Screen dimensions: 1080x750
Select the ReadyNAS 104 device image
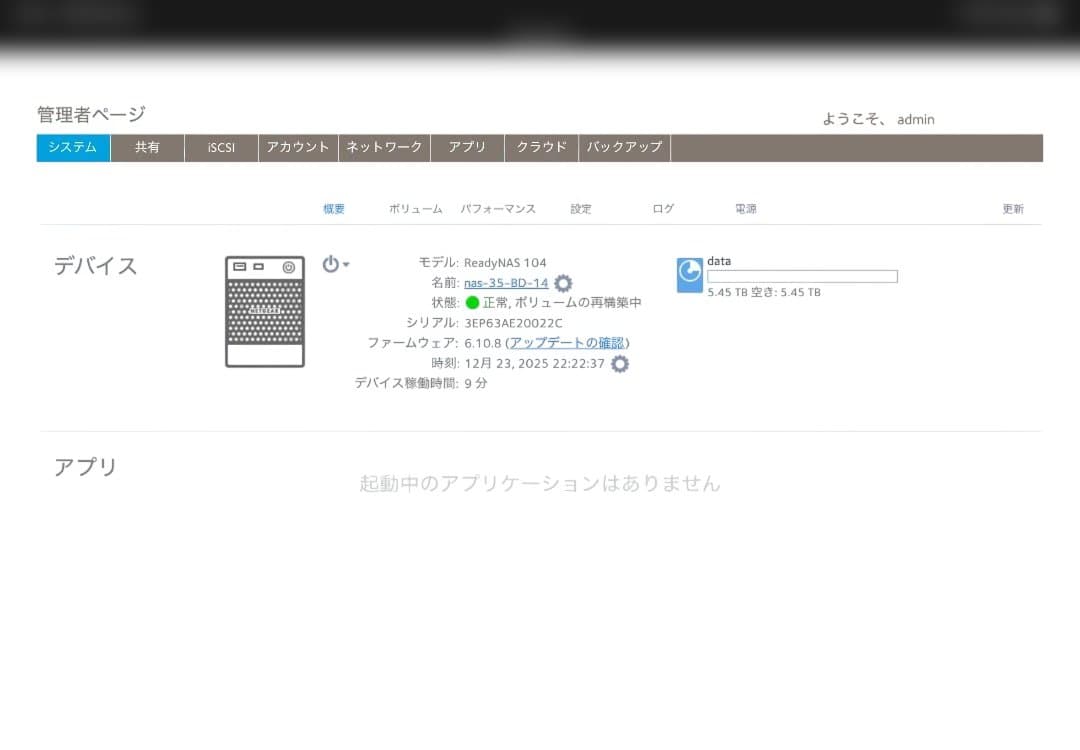(264, 310)
